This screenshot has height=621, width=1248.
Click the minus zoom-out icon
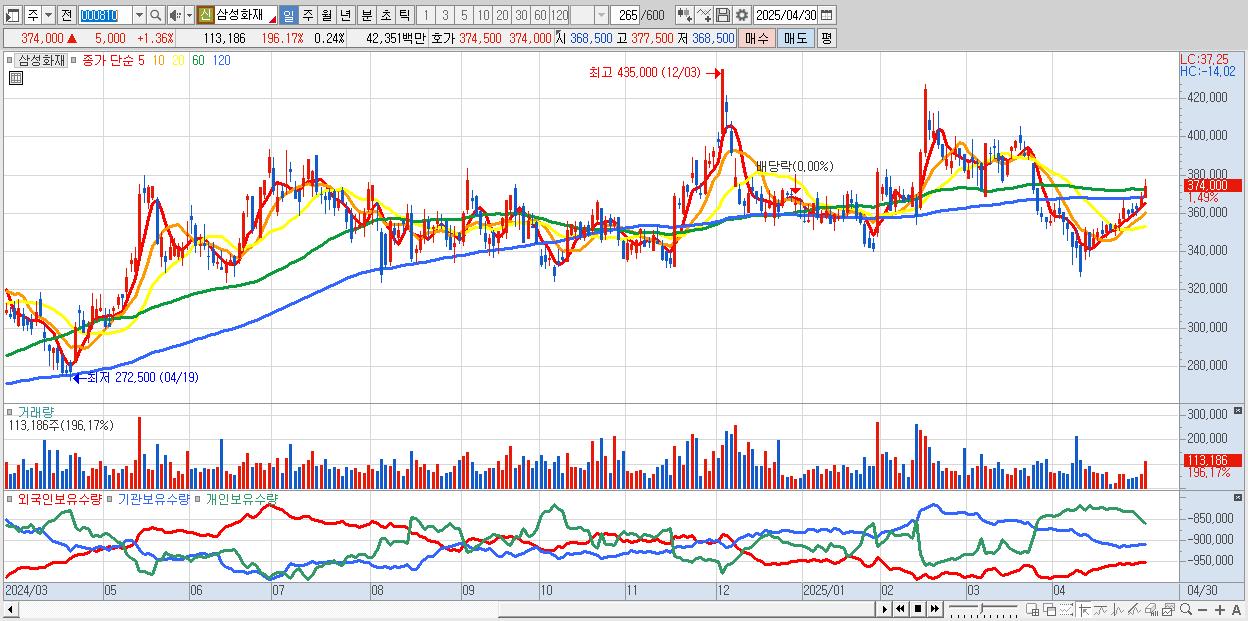1202,610
